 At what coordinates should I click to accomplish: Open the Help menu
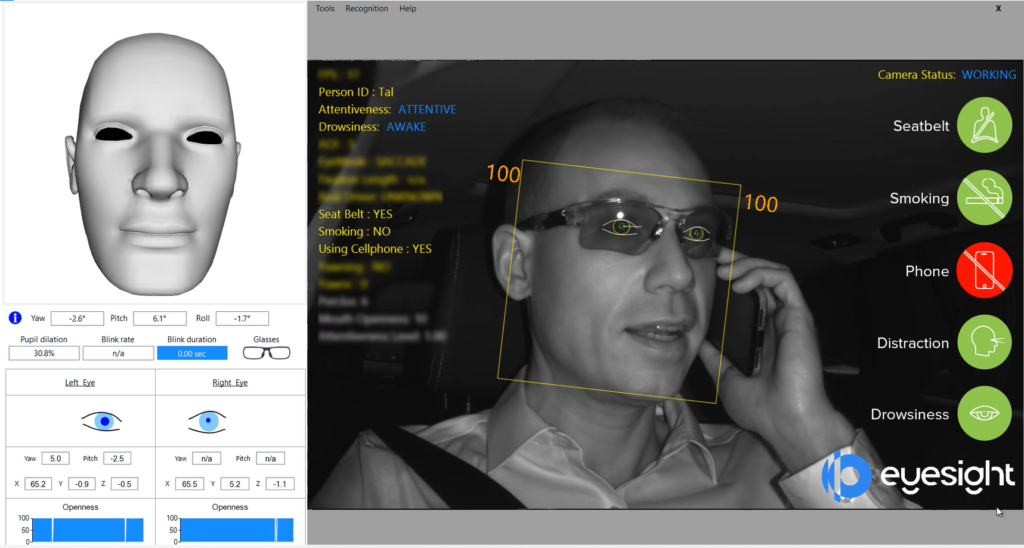point(408,9)
